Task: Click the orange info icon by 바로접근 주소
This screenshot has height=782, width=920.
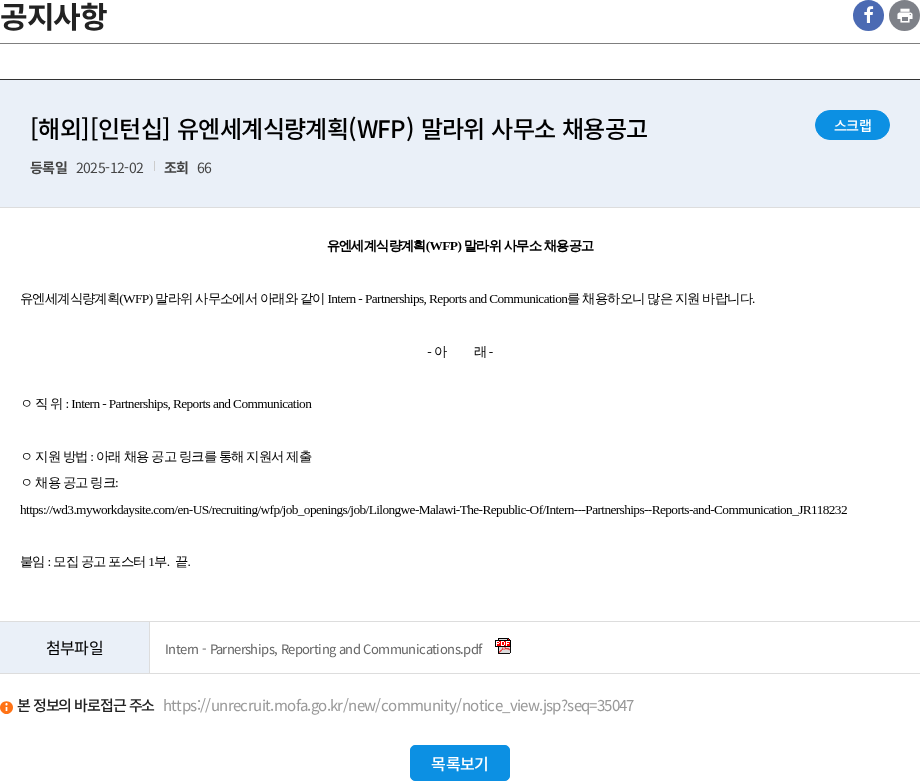Action: (x=6, y=707)
